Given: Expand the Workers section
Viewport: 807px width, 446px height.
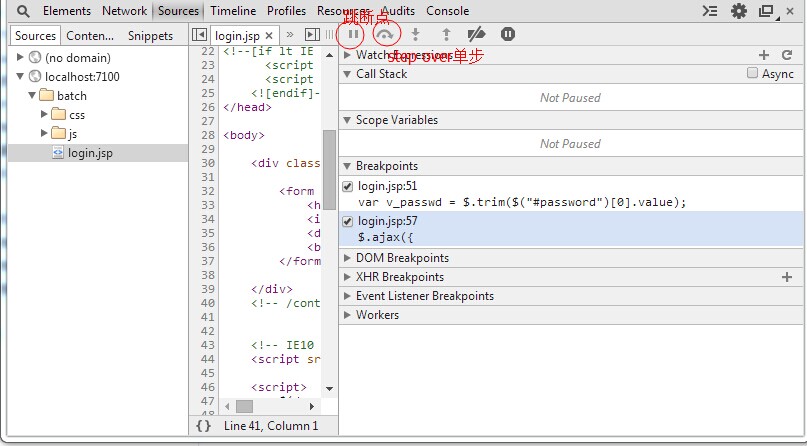Looking at the screenshot, I should [x=347, y=315].
